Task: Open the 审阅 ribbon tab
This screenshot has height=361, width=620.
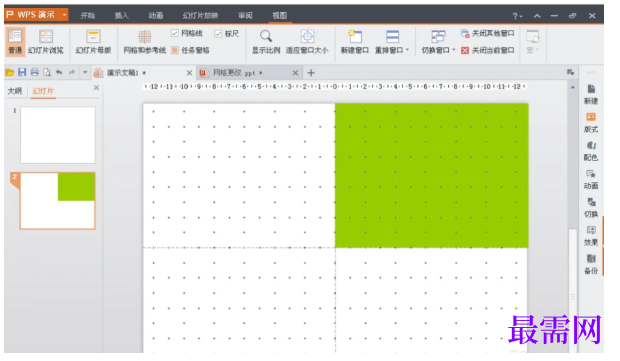Action: pyautogui.click(x=245, y=15)
